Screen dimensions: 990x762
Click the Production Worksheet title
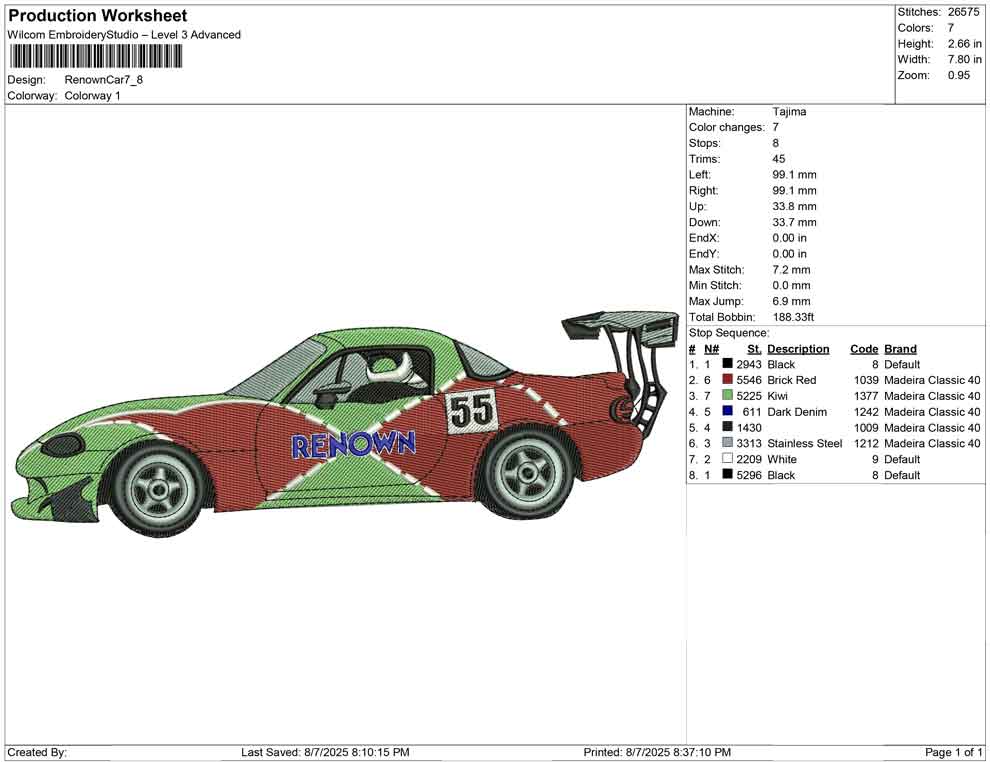[x=97, y=16]
